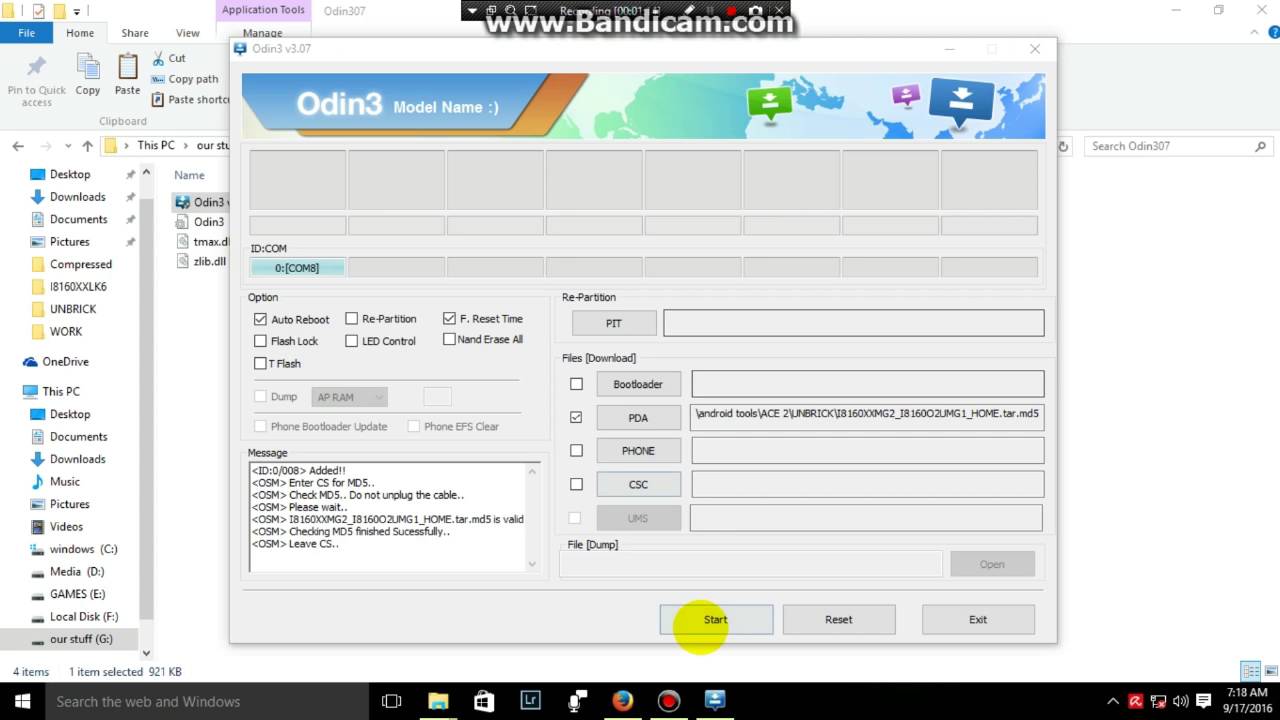This screenshot has width=1280, height=720.
Task: Open the recent locations dropdown arrow
Action: point(66,146)
